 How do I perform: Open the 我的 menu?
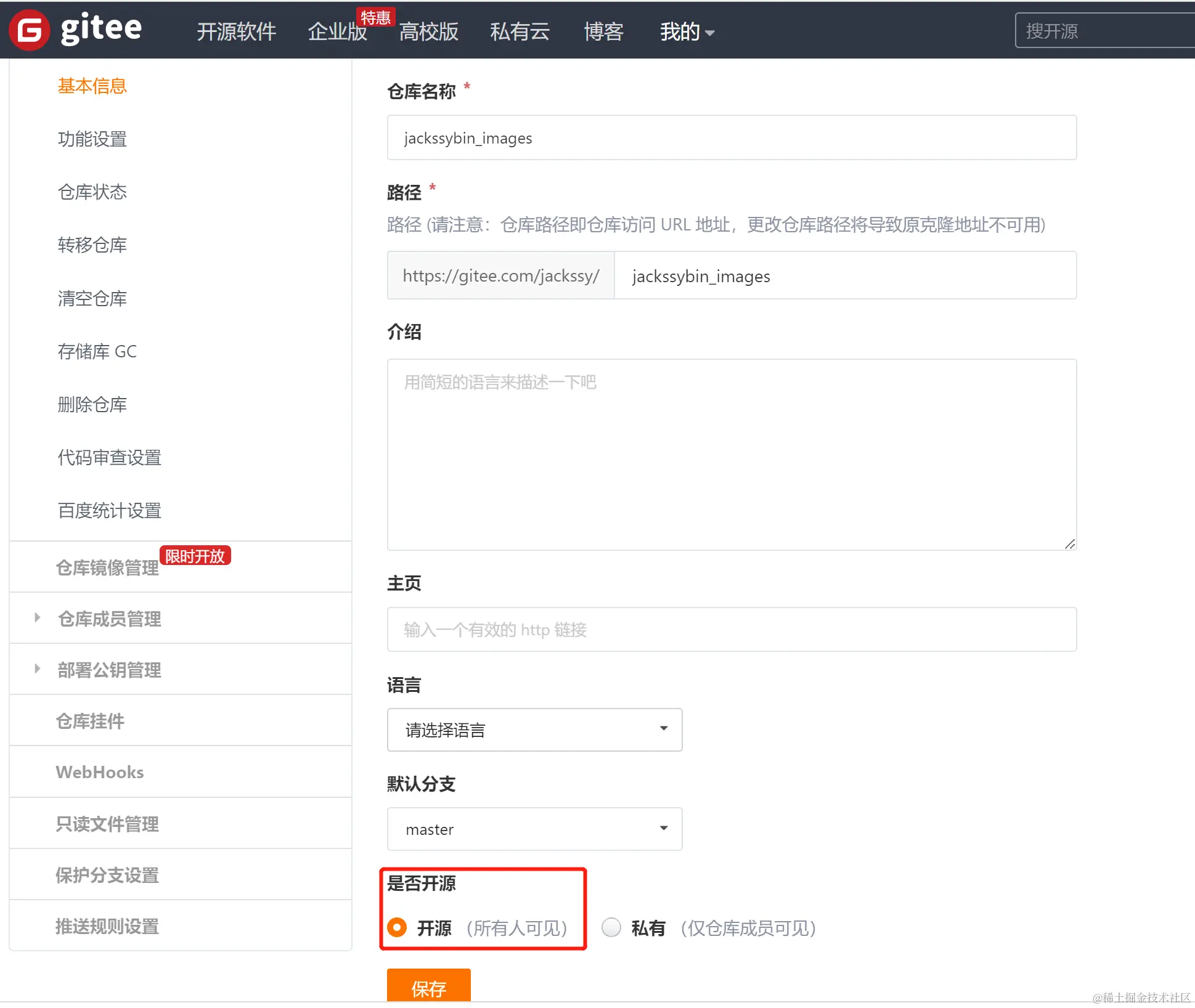click(x=686, y=31)
